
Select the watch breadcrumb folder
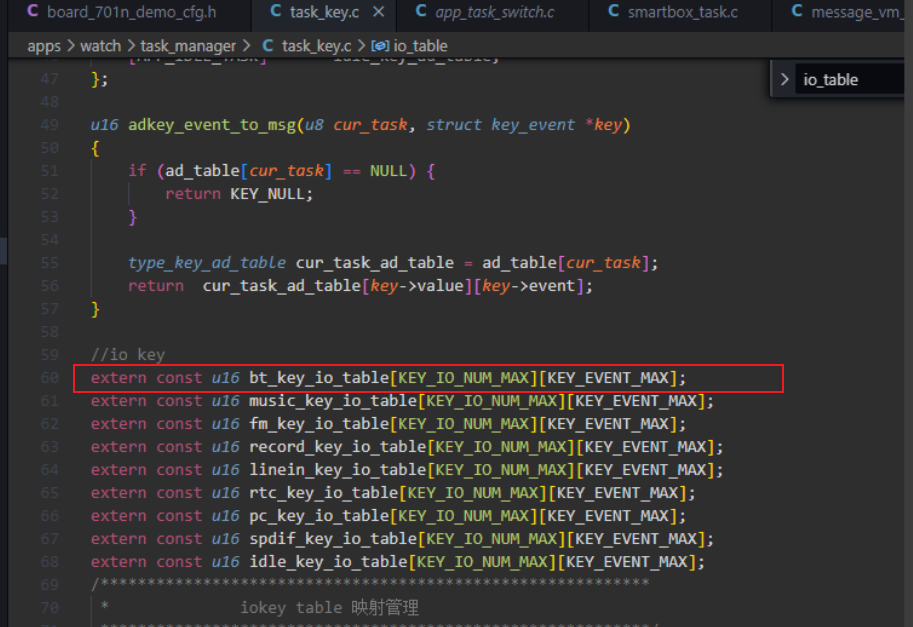click(x=100, y=46)
